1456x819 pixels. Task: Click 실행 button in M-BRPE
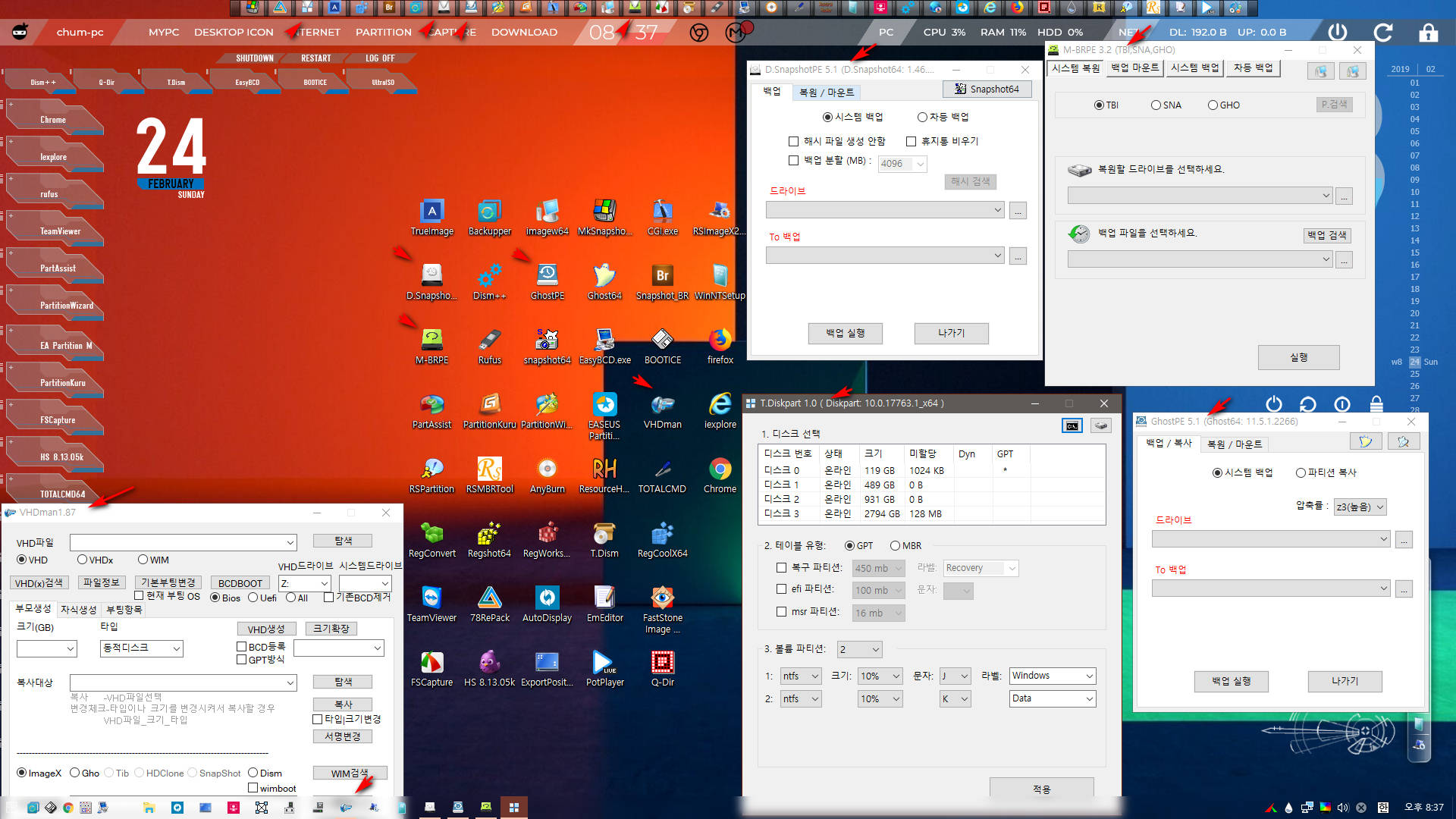[x=1298, y=357]
